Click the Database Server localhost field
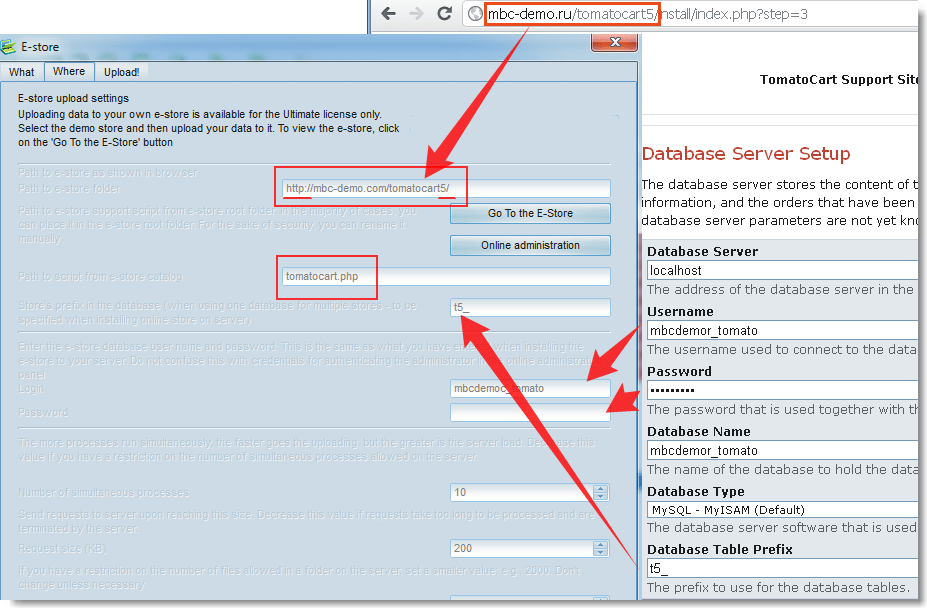Viewport: 927px width, 608px height. 781,270
